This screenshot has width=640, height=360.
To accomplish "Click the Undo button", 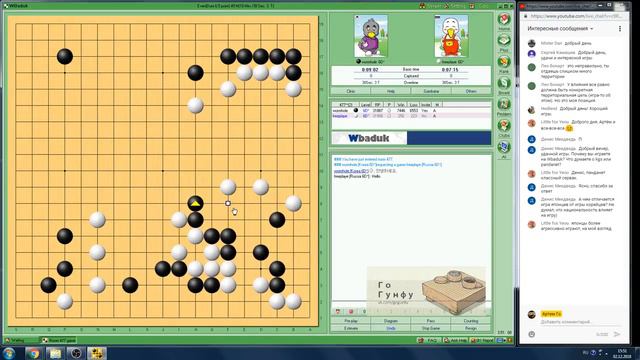I will click(391, 328).
